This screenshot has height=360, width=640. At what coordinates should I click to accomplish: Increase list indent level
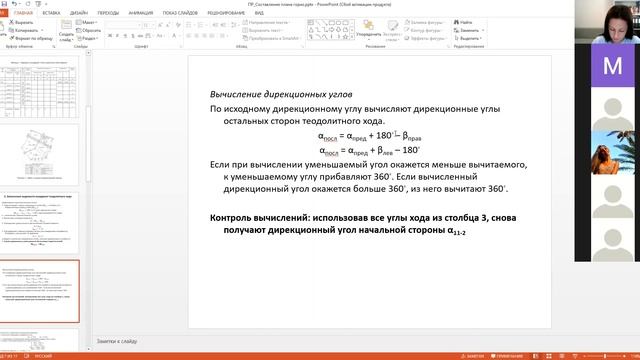[x=223, y=25]
